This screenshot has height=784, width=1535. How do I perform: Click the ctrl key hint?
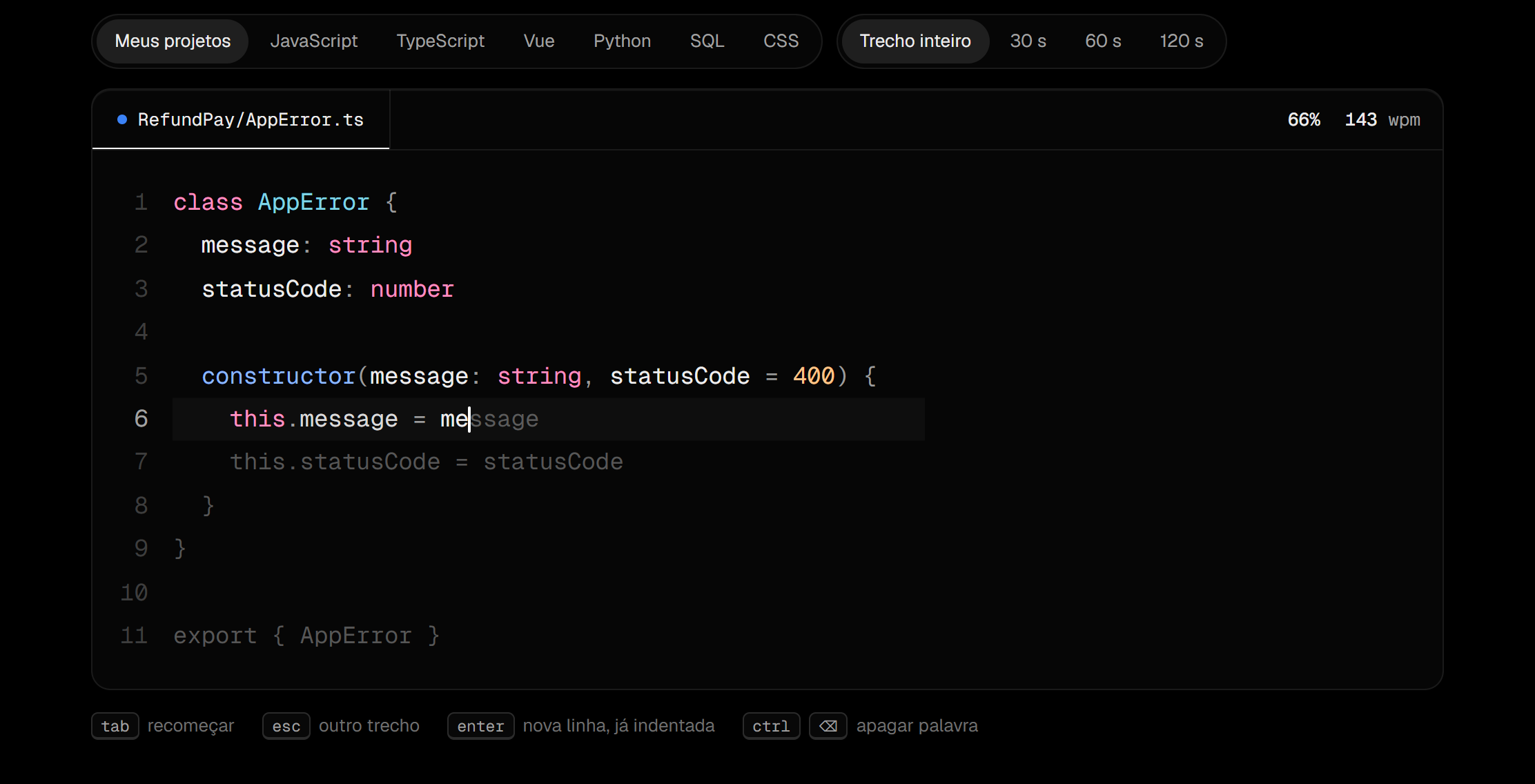pos(771,726)
